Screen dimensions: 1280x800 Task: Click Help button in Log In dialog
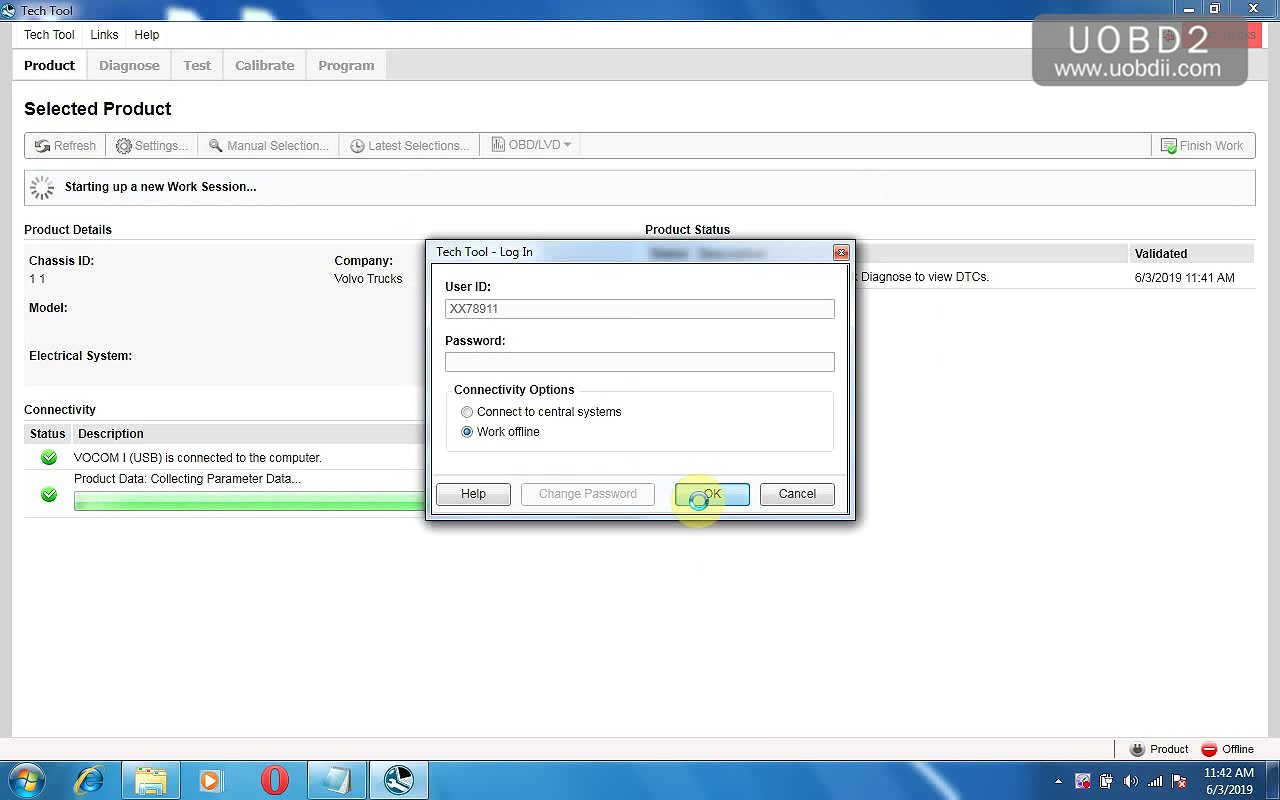point(473,494)
